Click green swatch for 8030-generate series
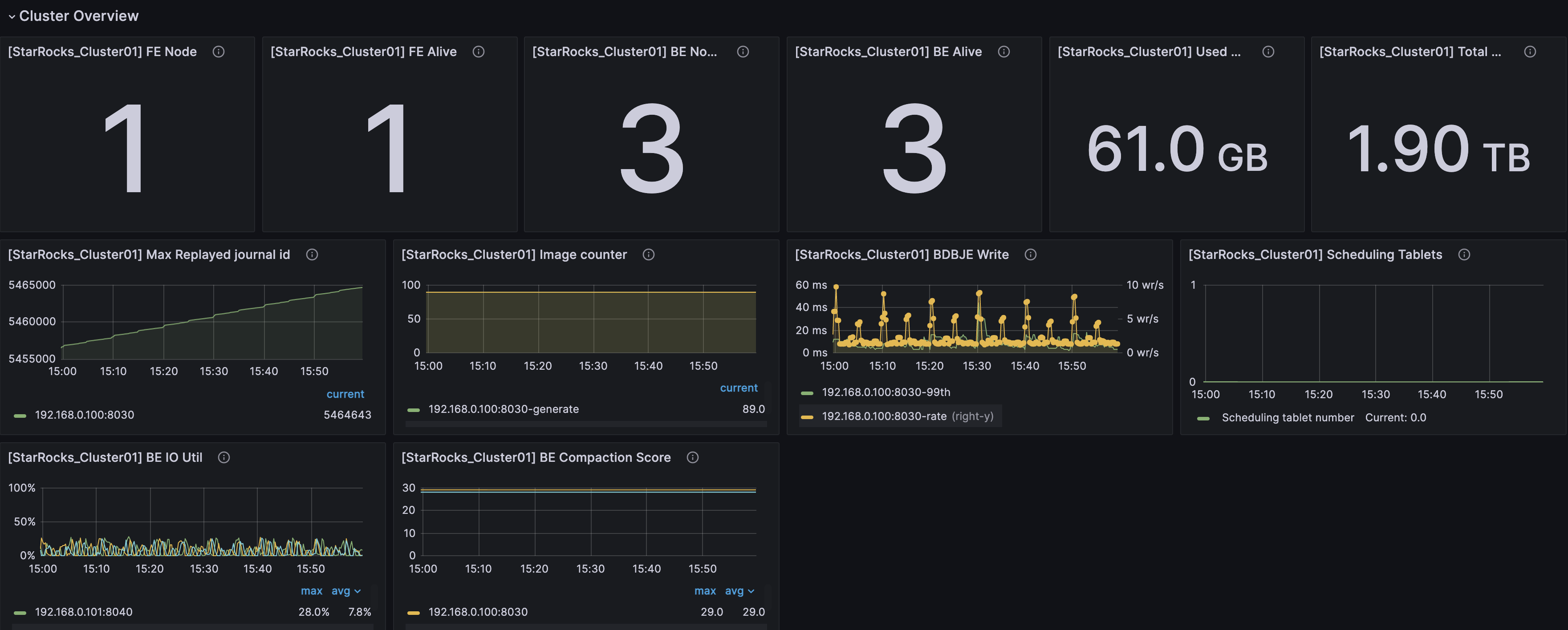1568x630 pixels. point(413,410)
